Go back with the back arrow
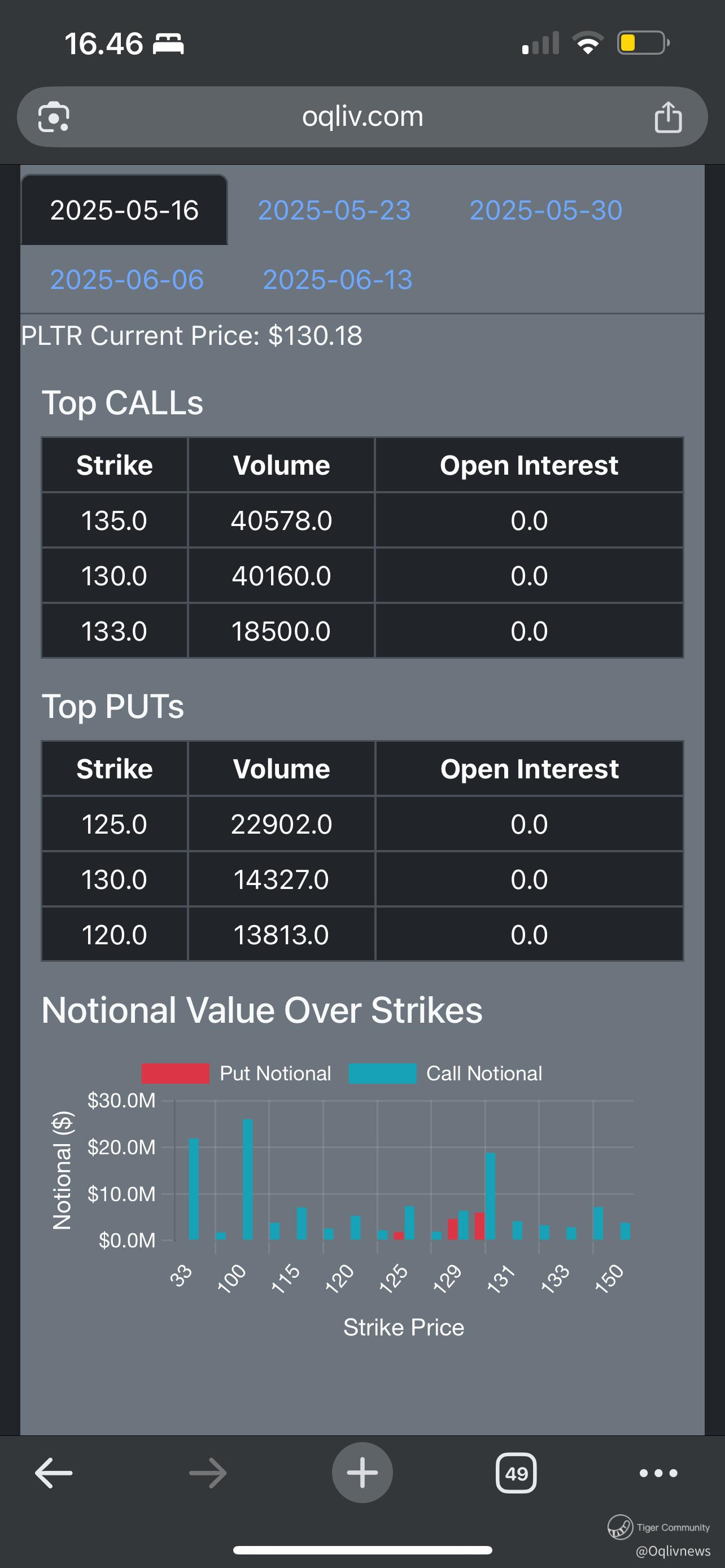This screenshot has height=1568, width=725. pos(54,1473)
